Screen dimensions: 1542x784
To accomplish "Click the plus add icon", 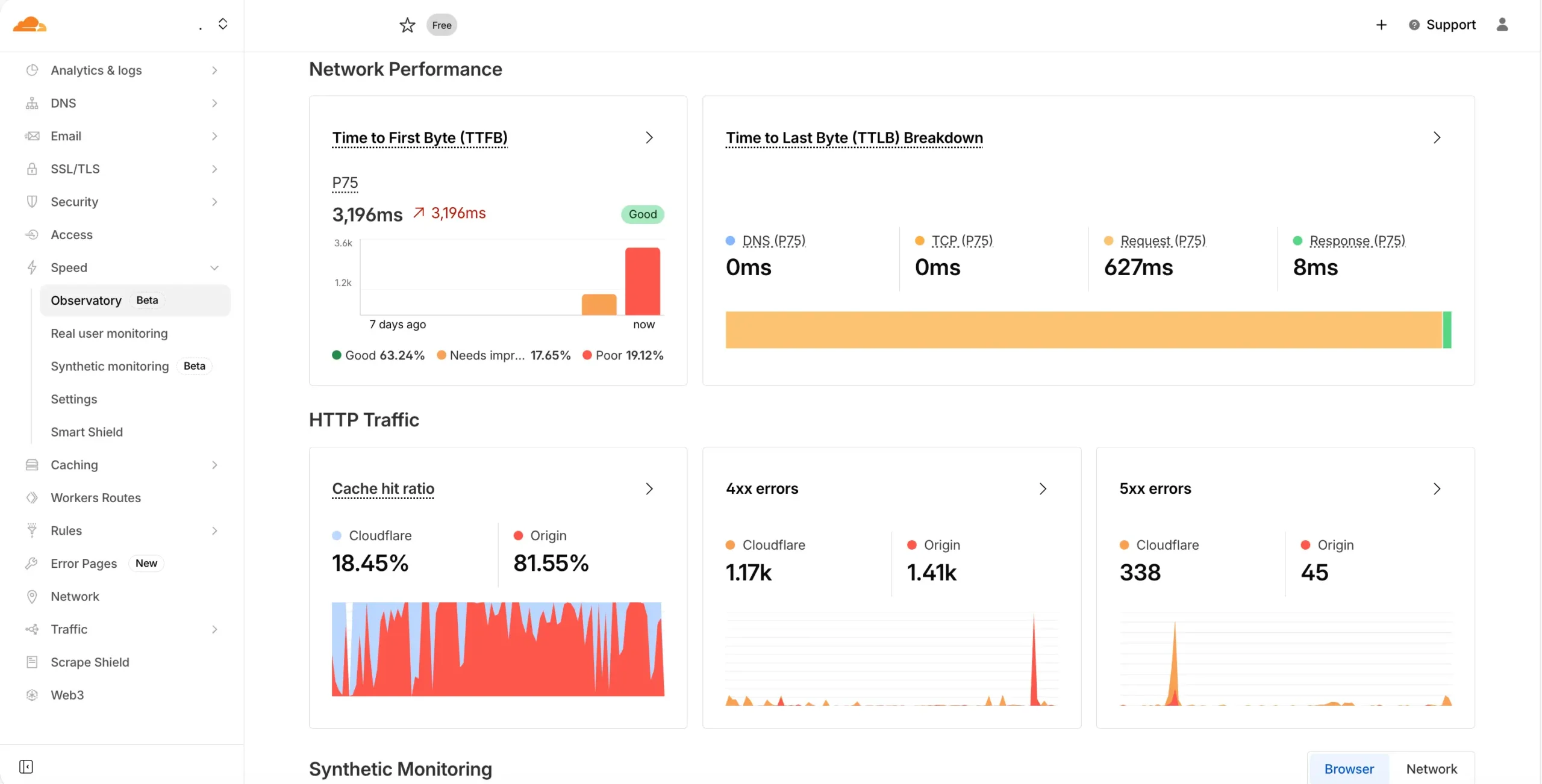I will click(x=1381, y=25).
